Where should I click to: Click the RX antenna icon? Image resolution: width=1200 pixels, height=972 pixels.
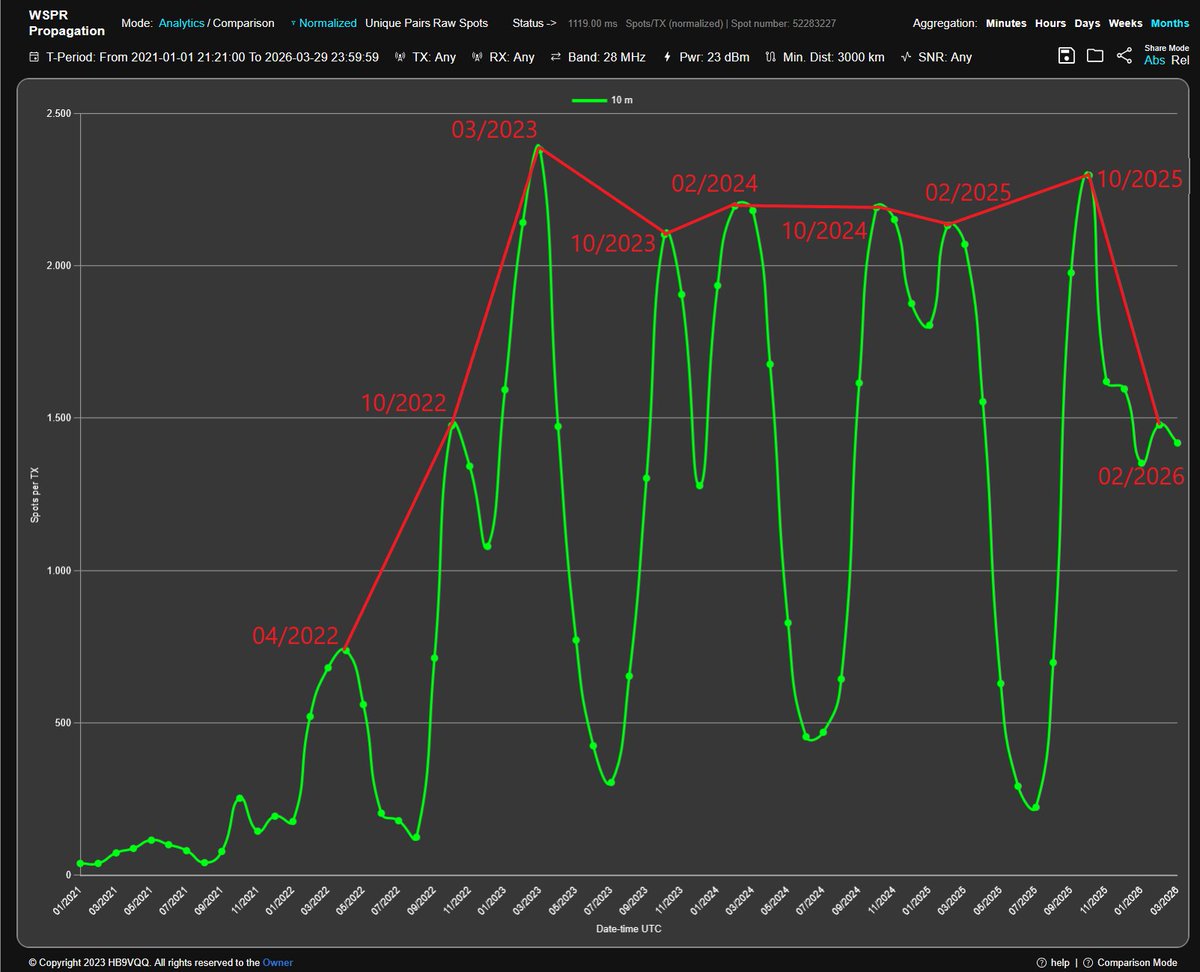[479, 57]
